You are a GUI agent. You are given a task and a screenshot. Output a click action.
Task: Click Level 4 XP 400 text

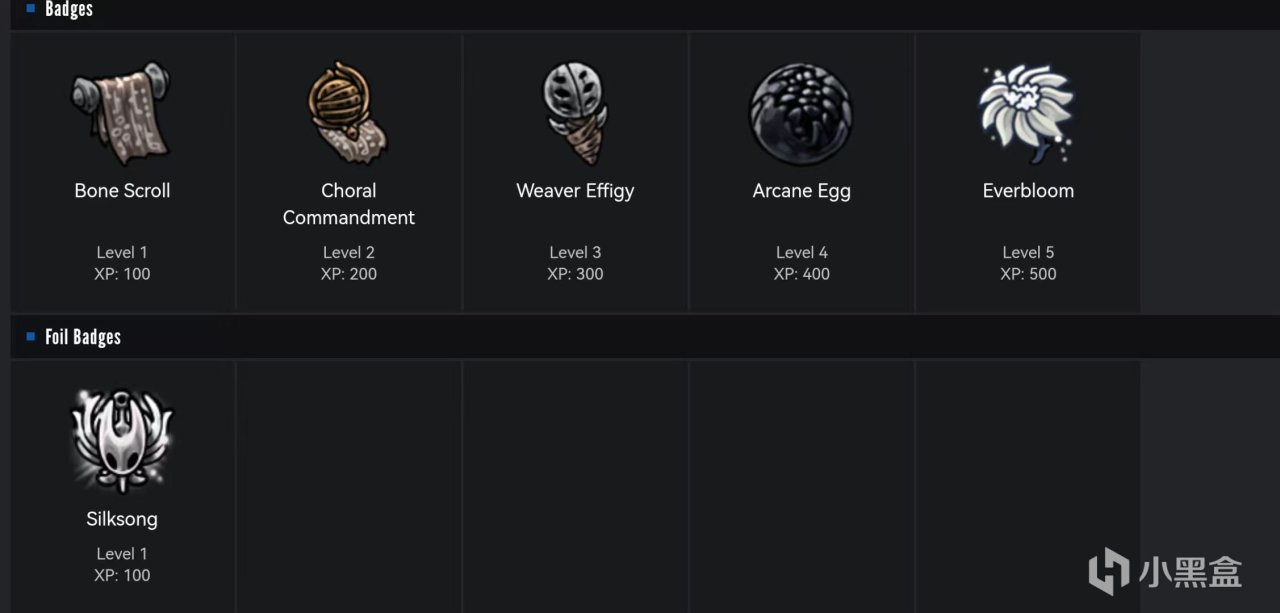click(x=801, y=263)
